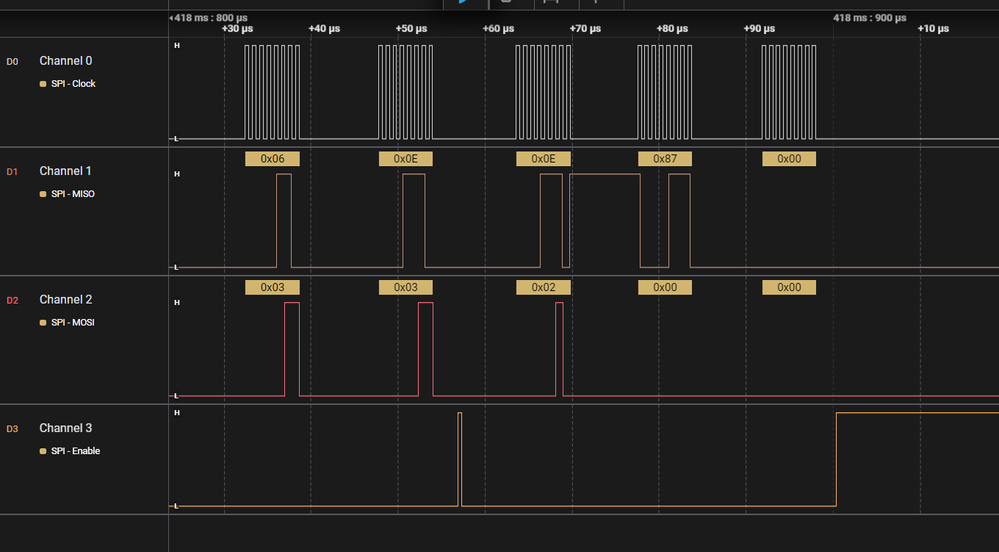Click the Channel 1 name label
Viewport: 999px width, 552px height.
click(x=65, y=171)
